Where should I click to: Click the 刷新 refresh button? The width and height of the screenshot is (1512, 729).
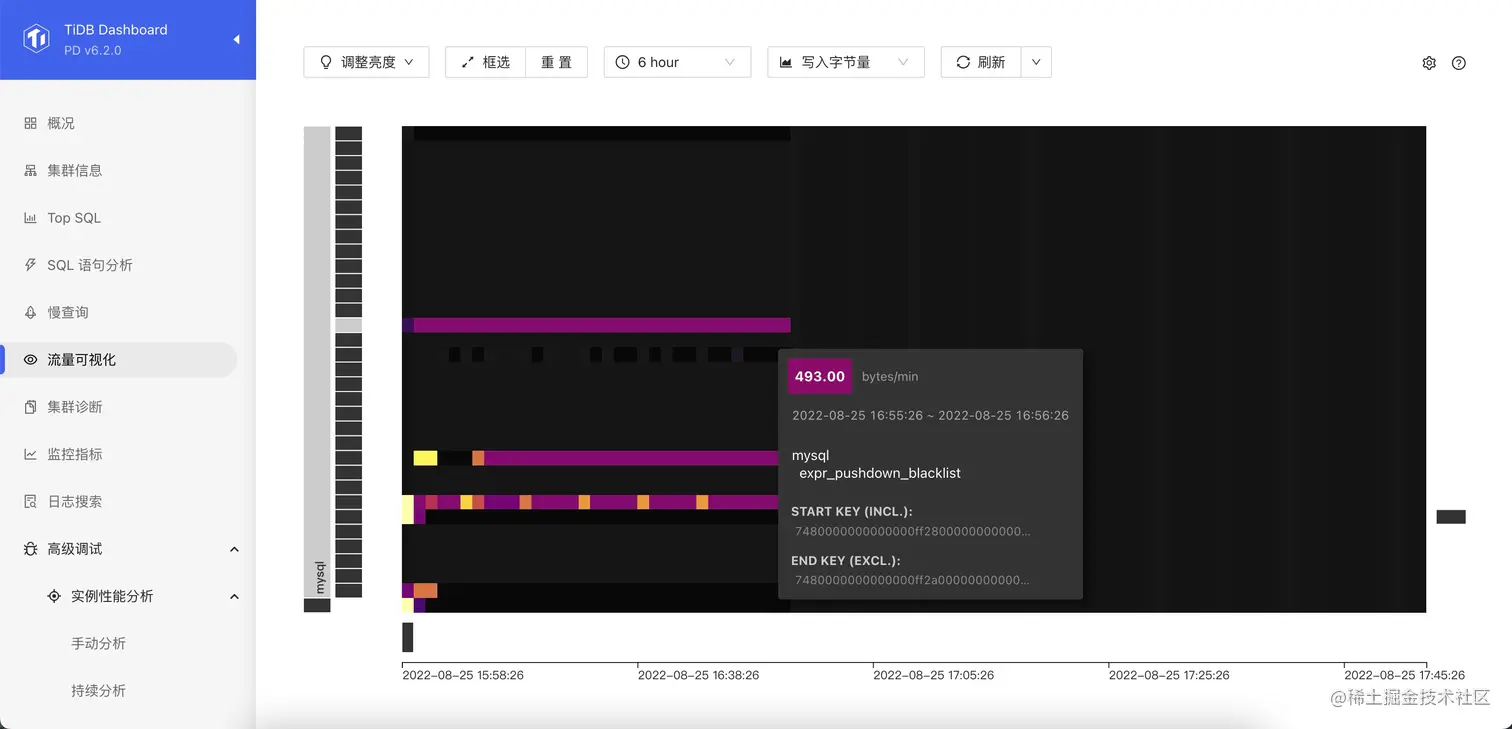(x=981, y=62)
